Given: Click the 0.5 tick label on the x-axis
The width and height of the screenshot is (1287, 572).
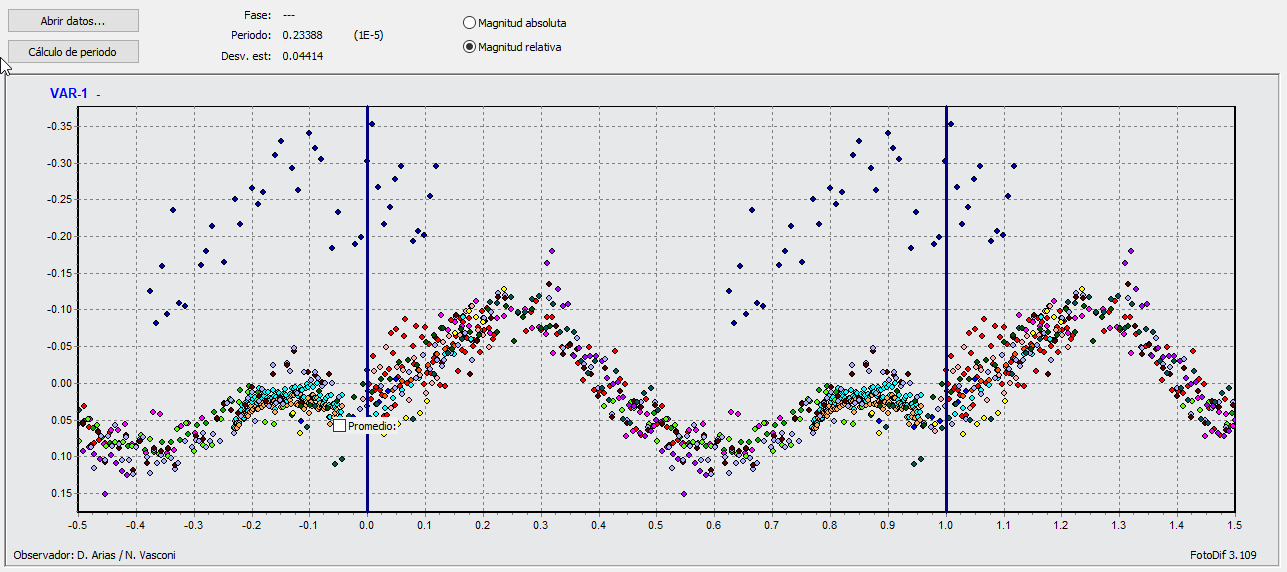Looking at the screenshot, I should tap(656, 524).
